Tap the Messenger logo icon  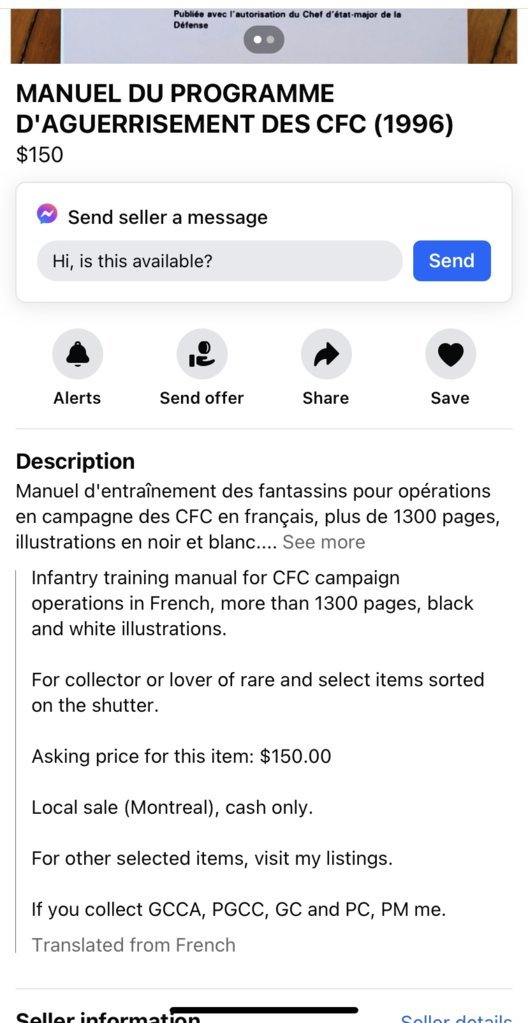coord(47,214)
